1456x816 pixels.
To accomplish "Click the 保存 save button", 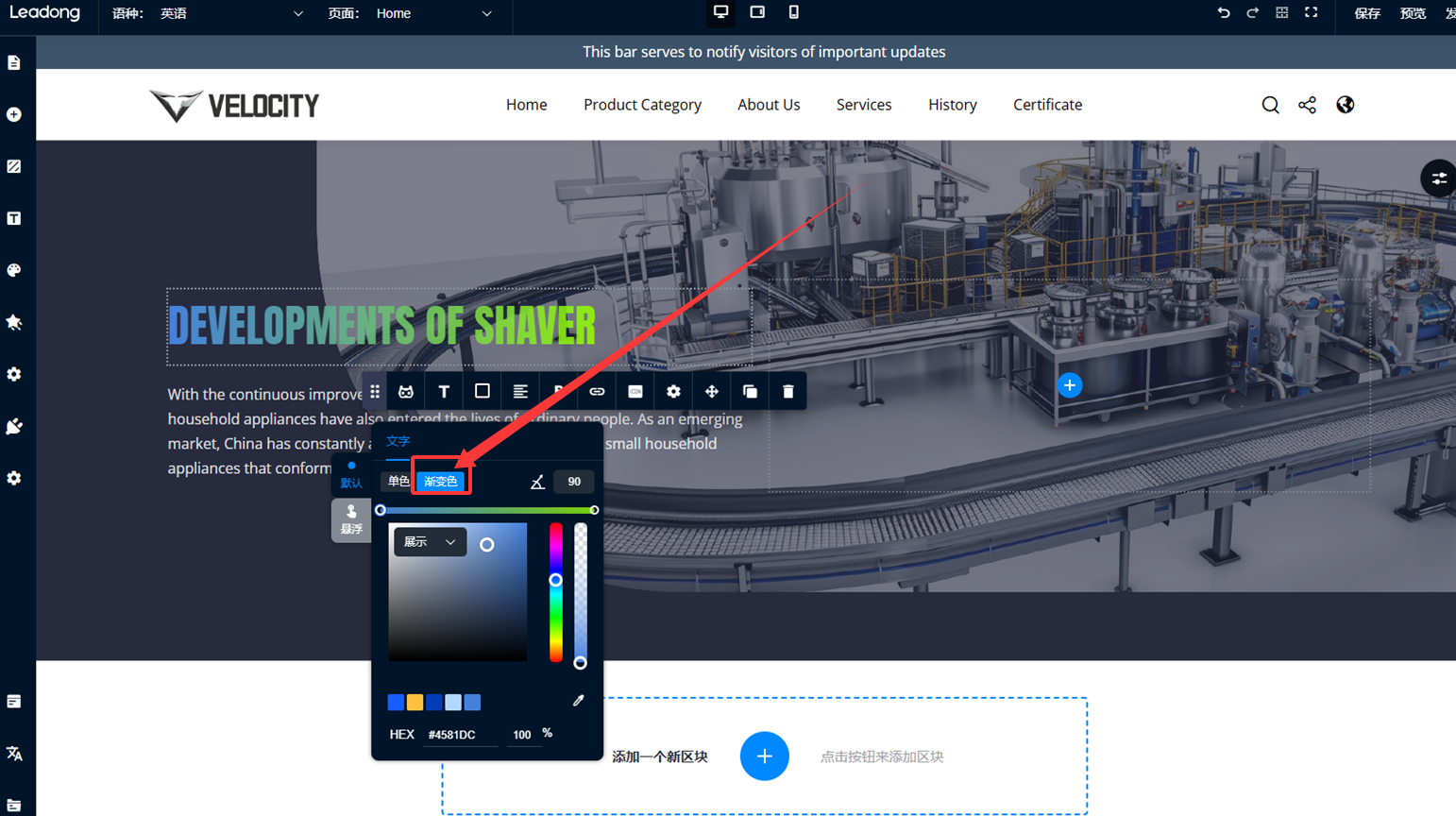I will tap(1366, 13).
